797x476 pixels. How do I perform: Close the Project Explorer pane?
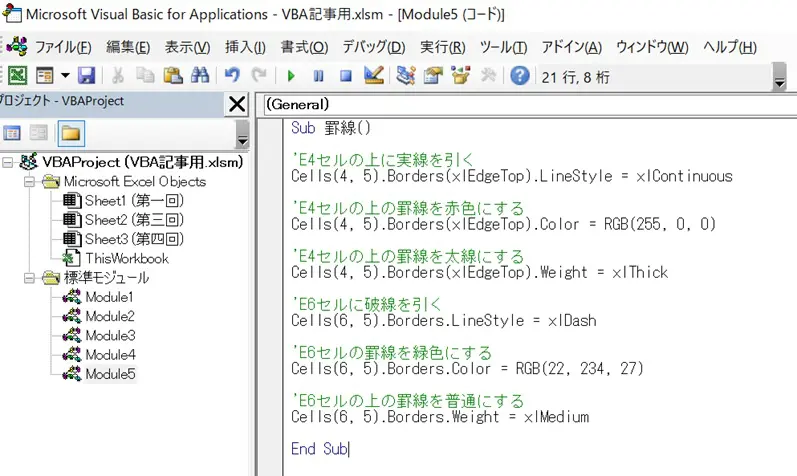[x=237, y=104]
